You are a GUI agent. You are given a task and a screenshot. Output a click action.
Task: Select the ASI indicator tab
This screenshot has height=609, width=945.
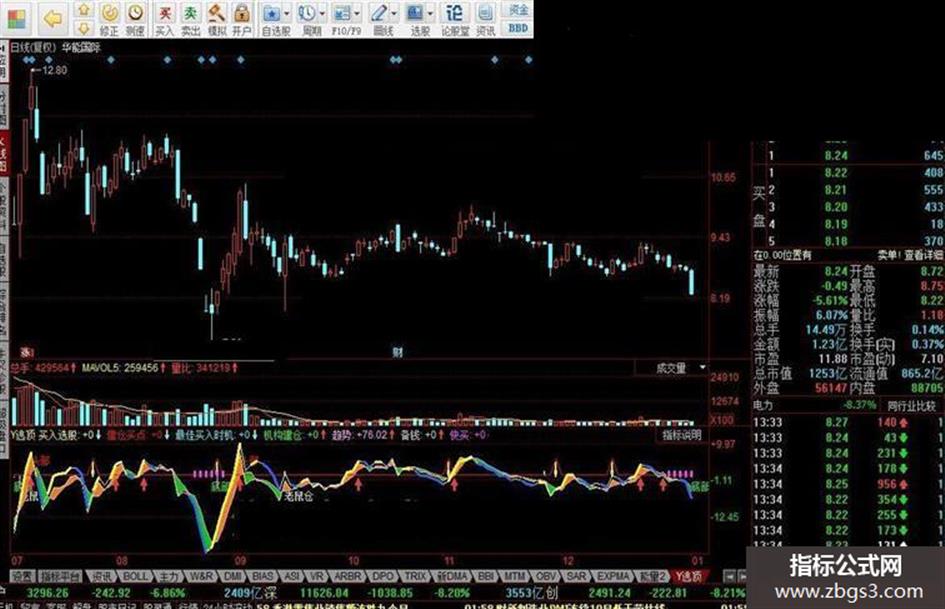coord(292,576)
